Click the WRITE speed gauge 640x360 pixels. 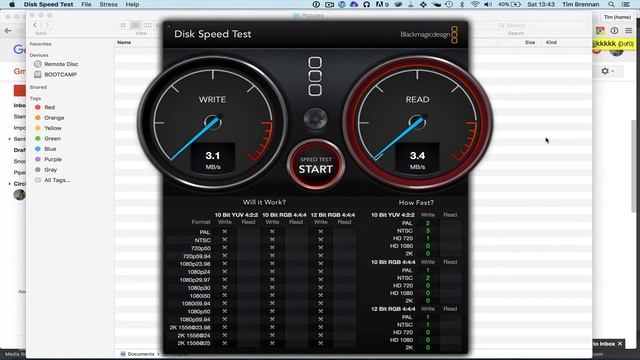(213, 123)
